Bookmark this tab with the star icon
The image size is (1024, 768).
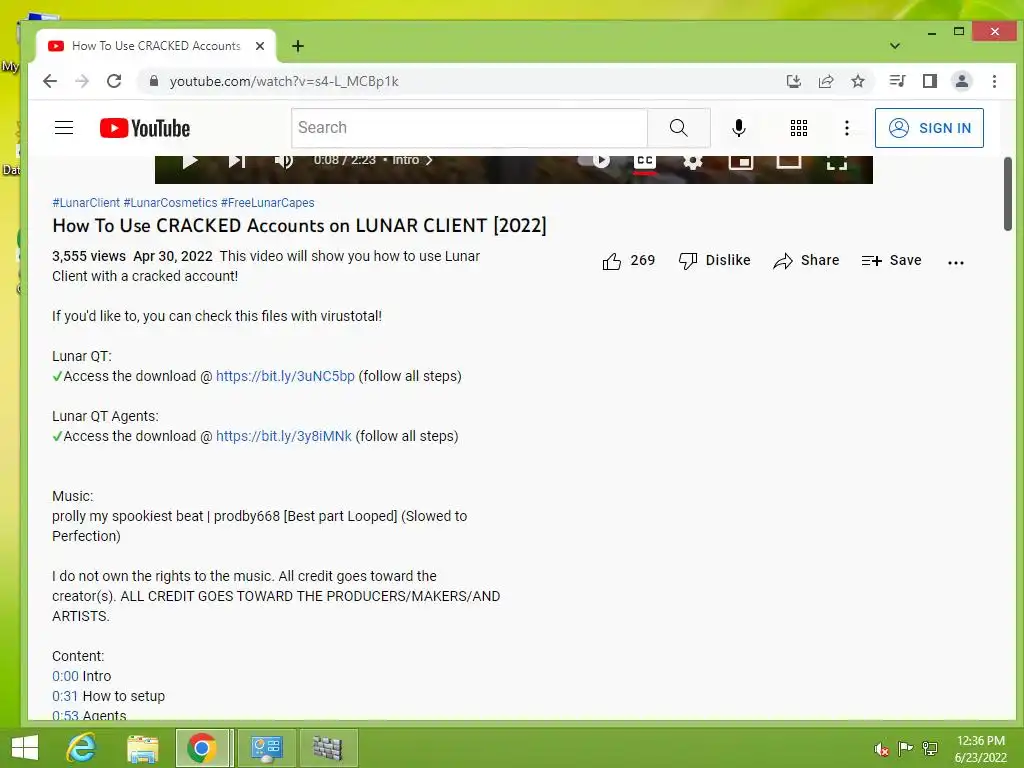point(858,81)
